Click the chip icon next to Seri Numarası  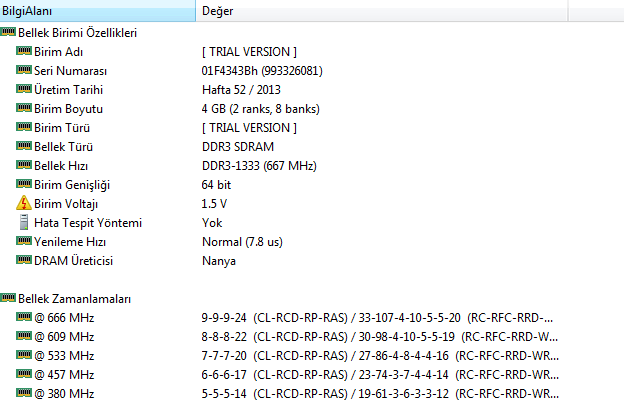point(24,71)
